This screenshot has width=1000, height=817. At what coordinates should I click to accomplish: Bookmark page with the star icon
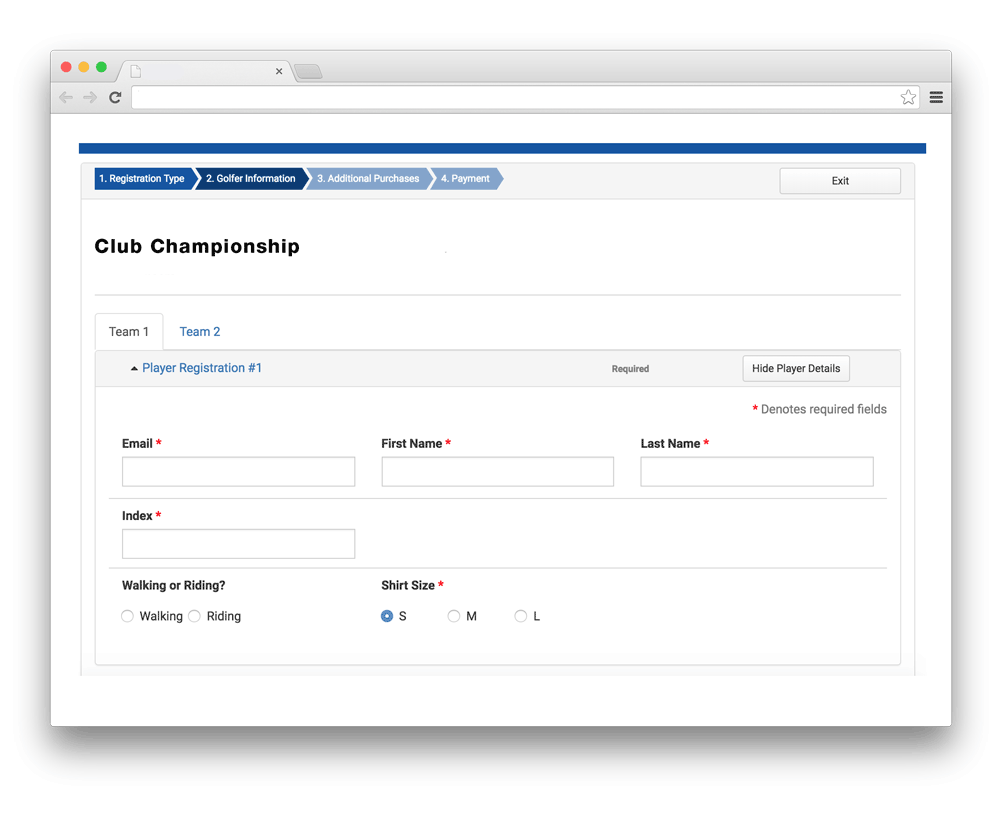pos(908,97)
